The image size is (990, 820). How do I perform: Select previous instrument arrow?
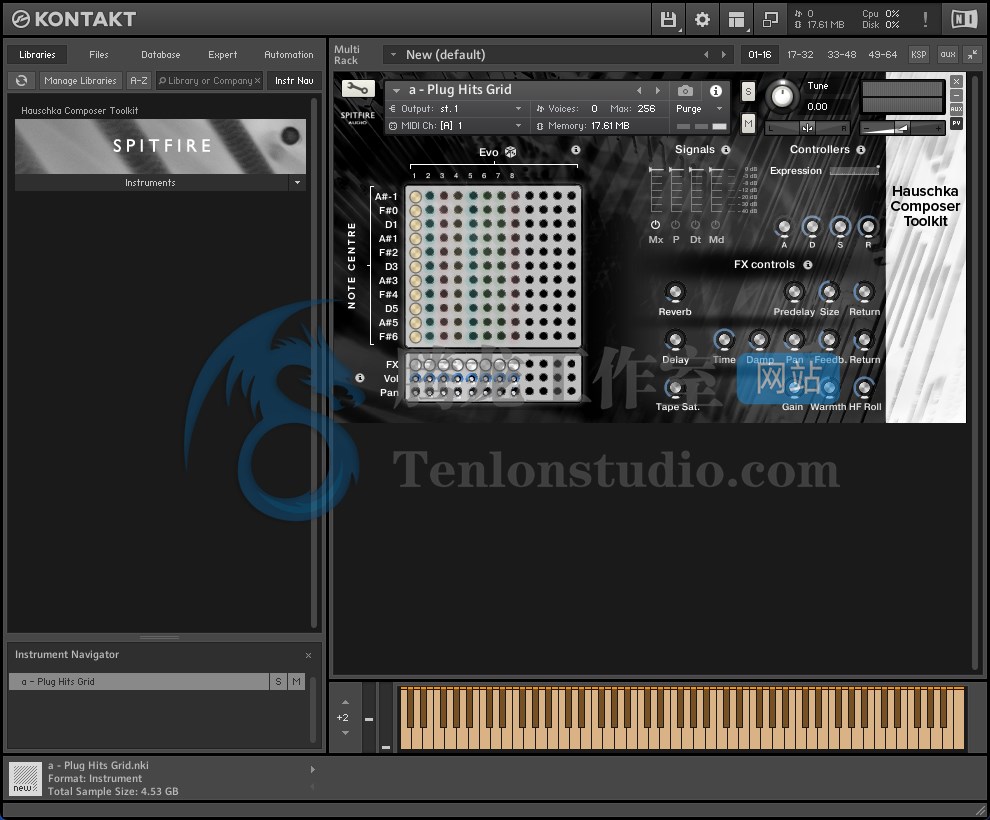coord(639,90)
